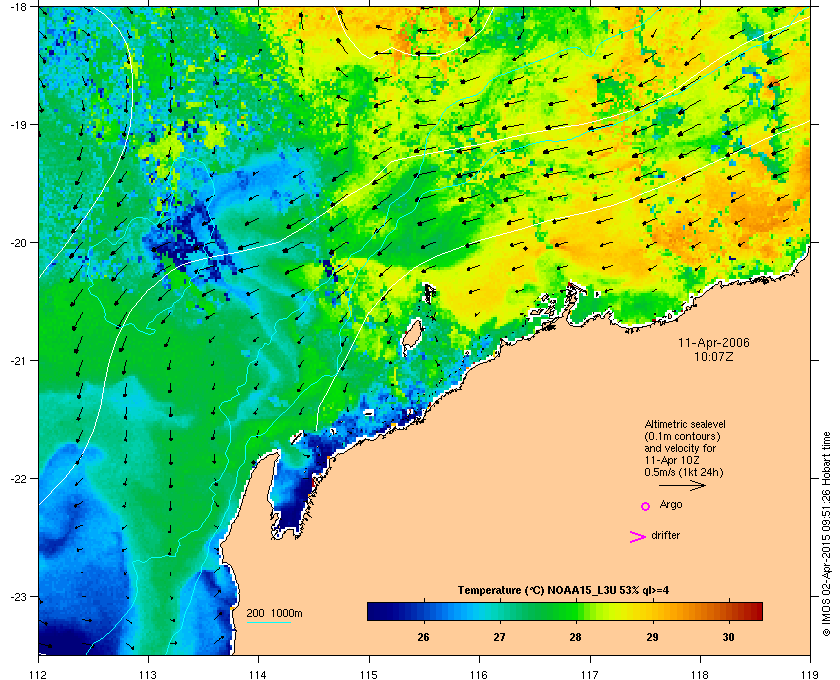The height and width of the screenshot is (680, 840).
Task: Click the latitude label '-23'
Action: (17, 596)
